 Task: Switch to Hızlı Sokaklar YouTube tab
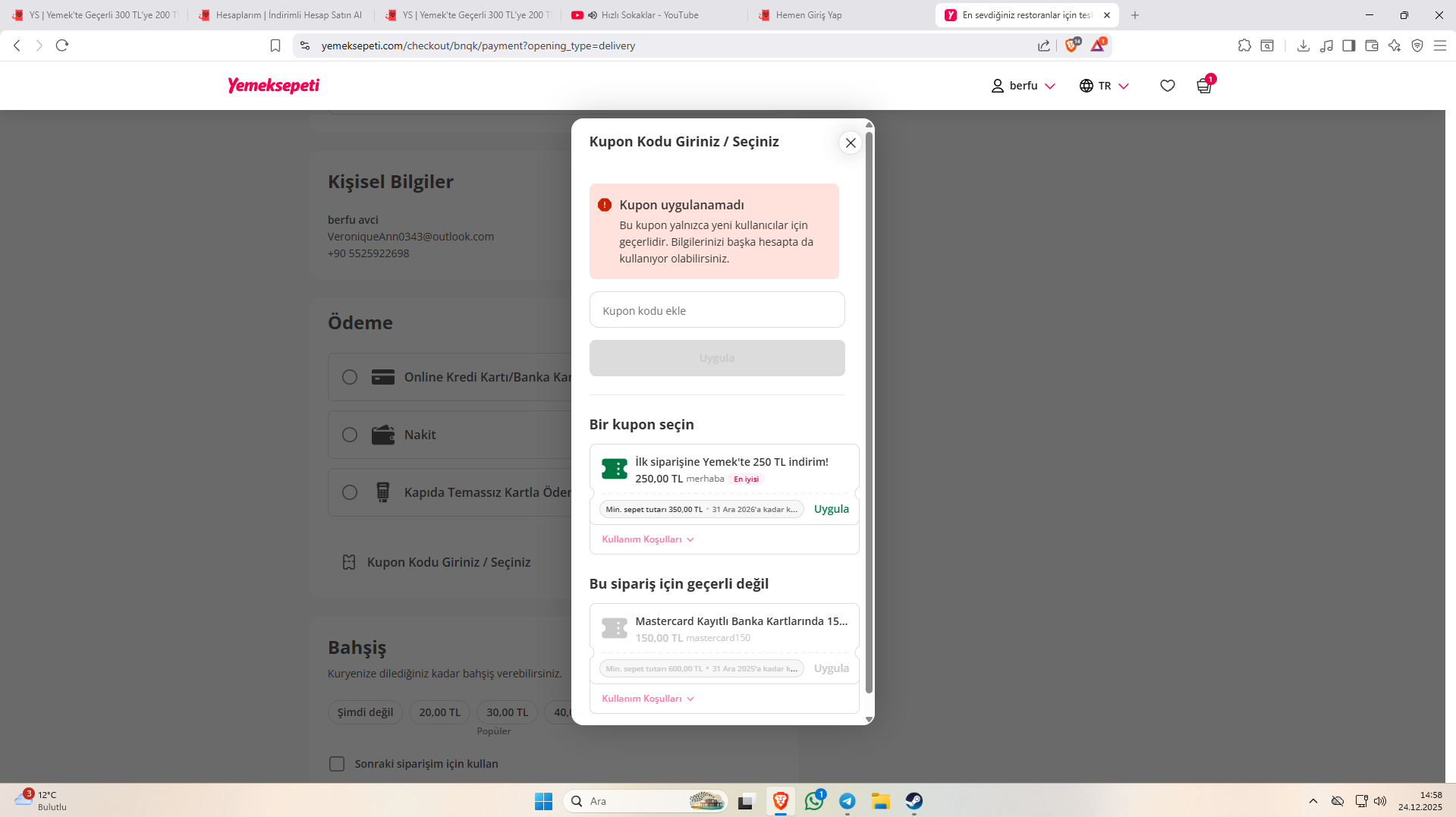tap(651, 15)
